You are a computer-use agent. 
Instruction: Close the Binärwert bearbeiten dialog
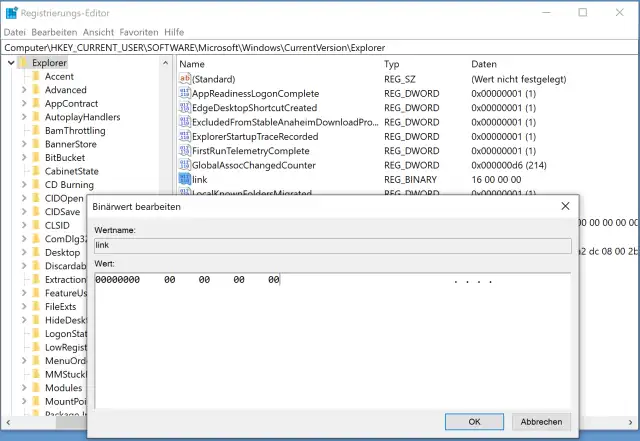(565, 206)
